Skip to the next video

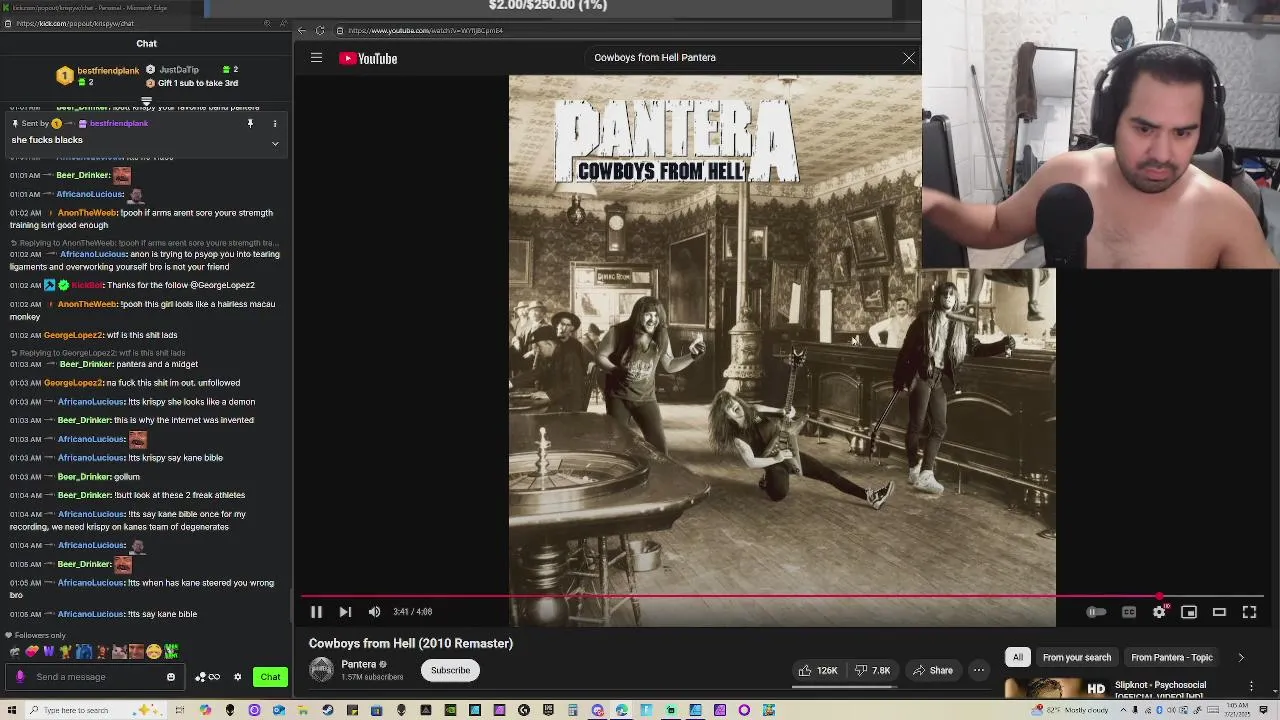point(345,612)
